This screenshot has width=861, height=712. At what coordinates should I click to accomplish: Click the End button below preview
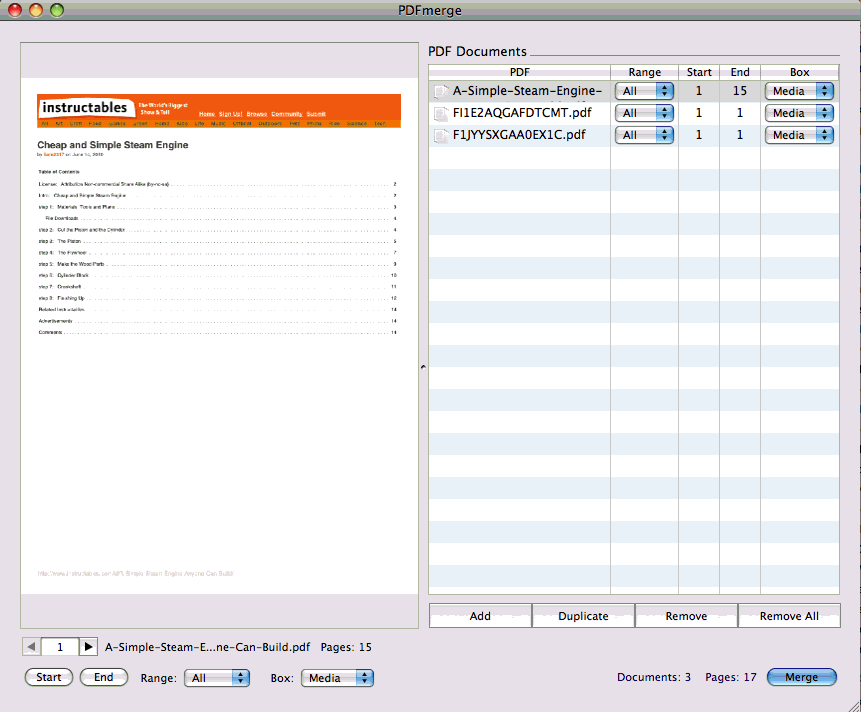[104, 677]
